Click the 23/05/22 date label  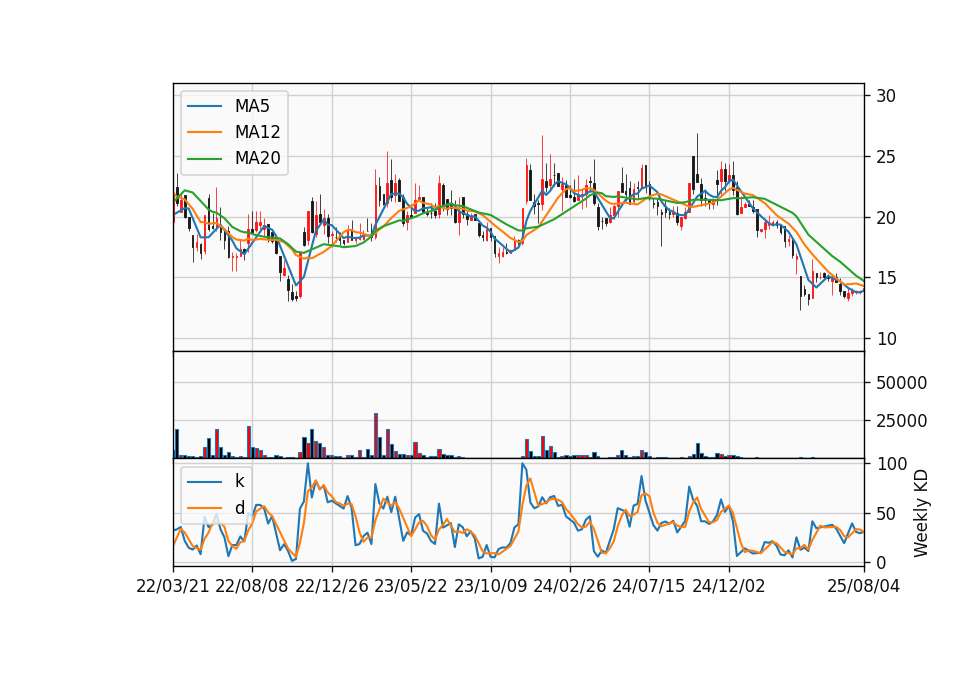point(411,586)
